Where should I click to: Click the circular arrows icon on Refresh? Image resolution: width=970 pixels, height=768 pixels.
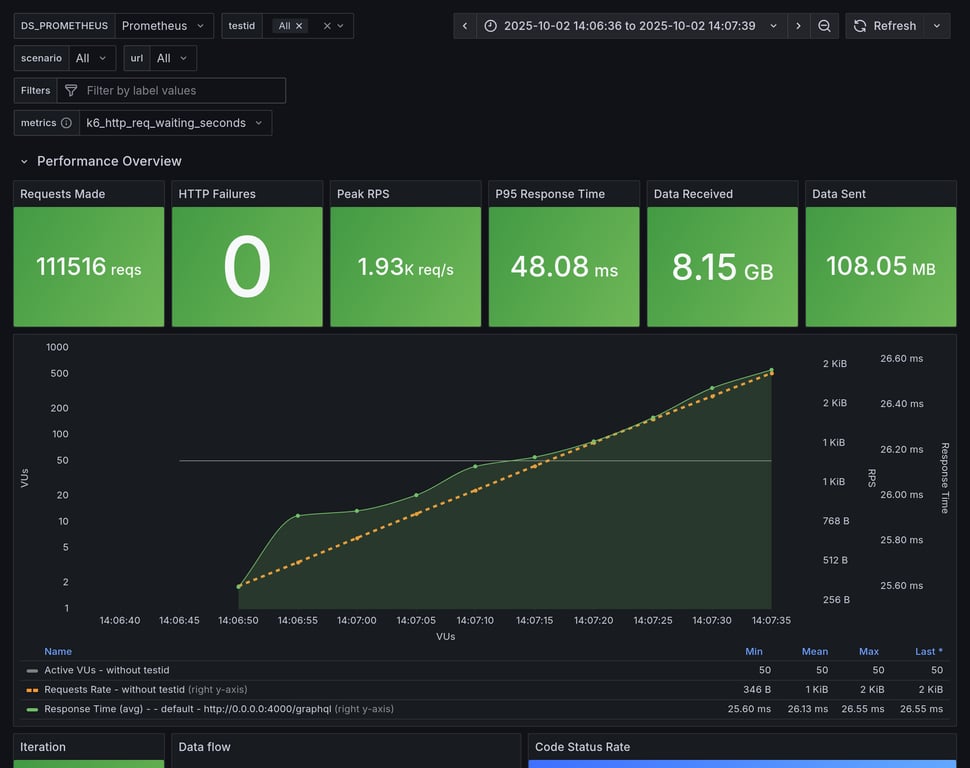pyautogui.click(x=860, y=26)
